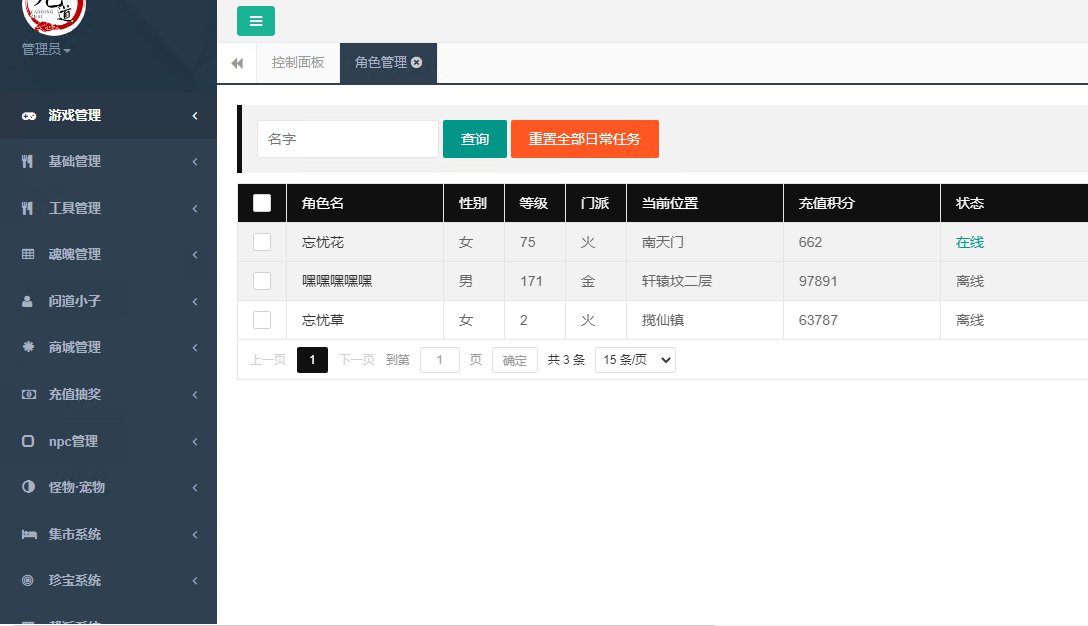
Task: Click the target icon beside 珍宝系统
Action: 28,580
